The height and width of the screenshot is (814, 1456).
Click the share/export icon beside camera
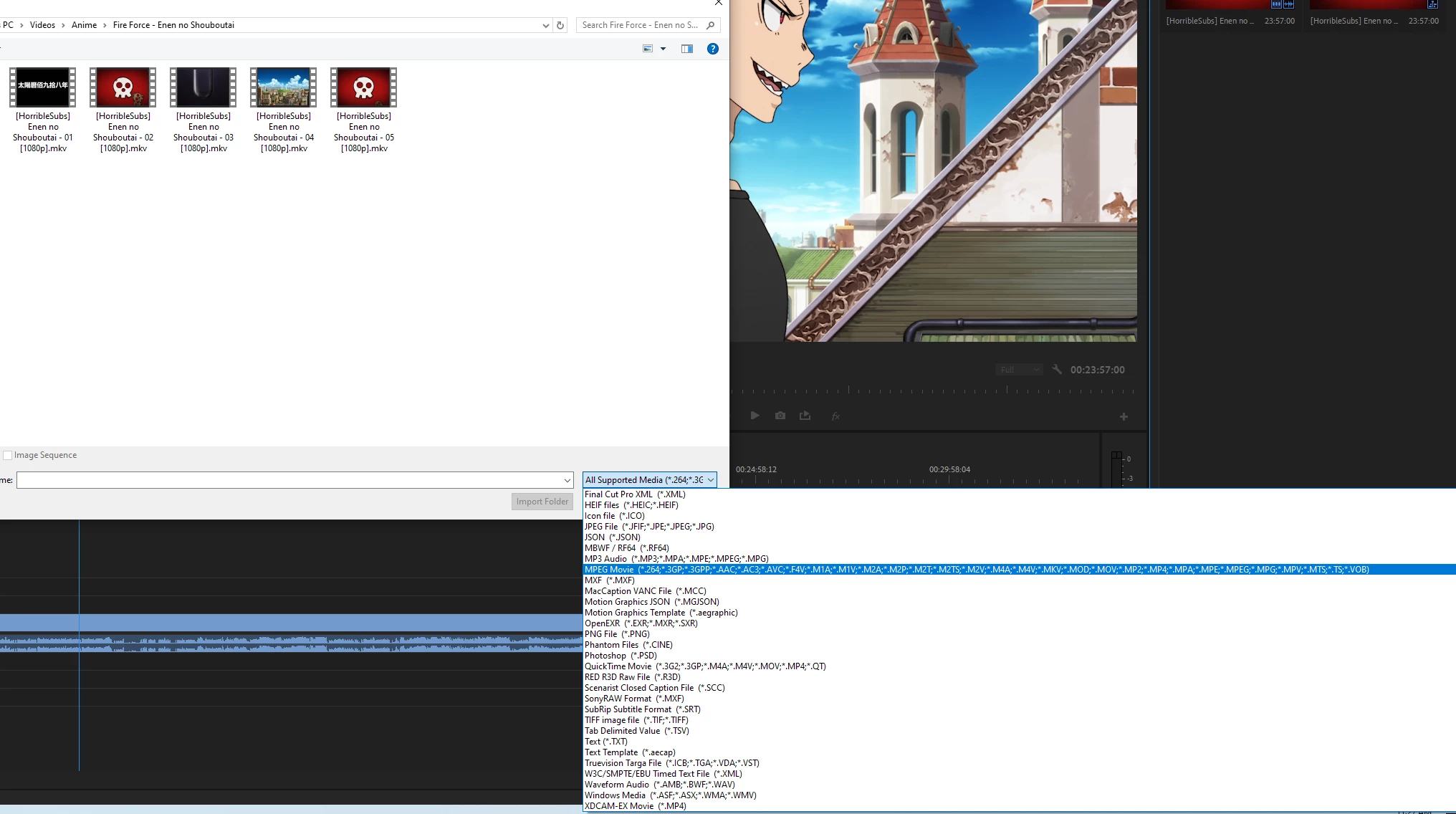[x=805, y=416]
